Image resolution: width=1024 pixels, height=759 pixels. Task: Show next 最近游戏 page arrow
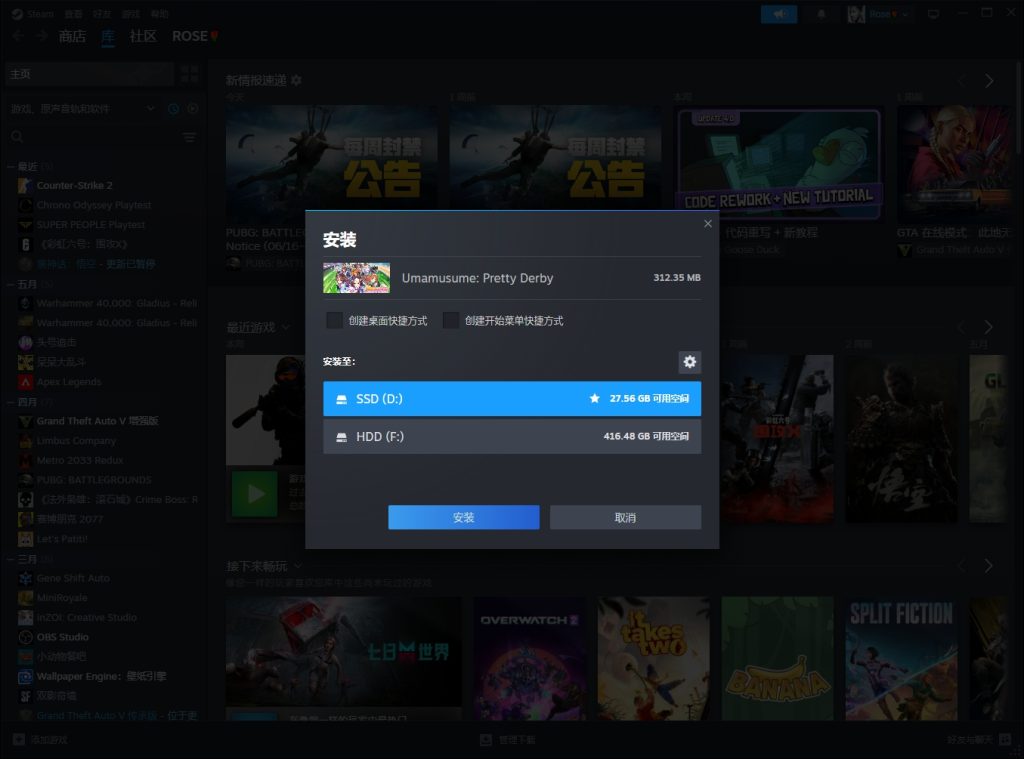click(x=989, y=327)
